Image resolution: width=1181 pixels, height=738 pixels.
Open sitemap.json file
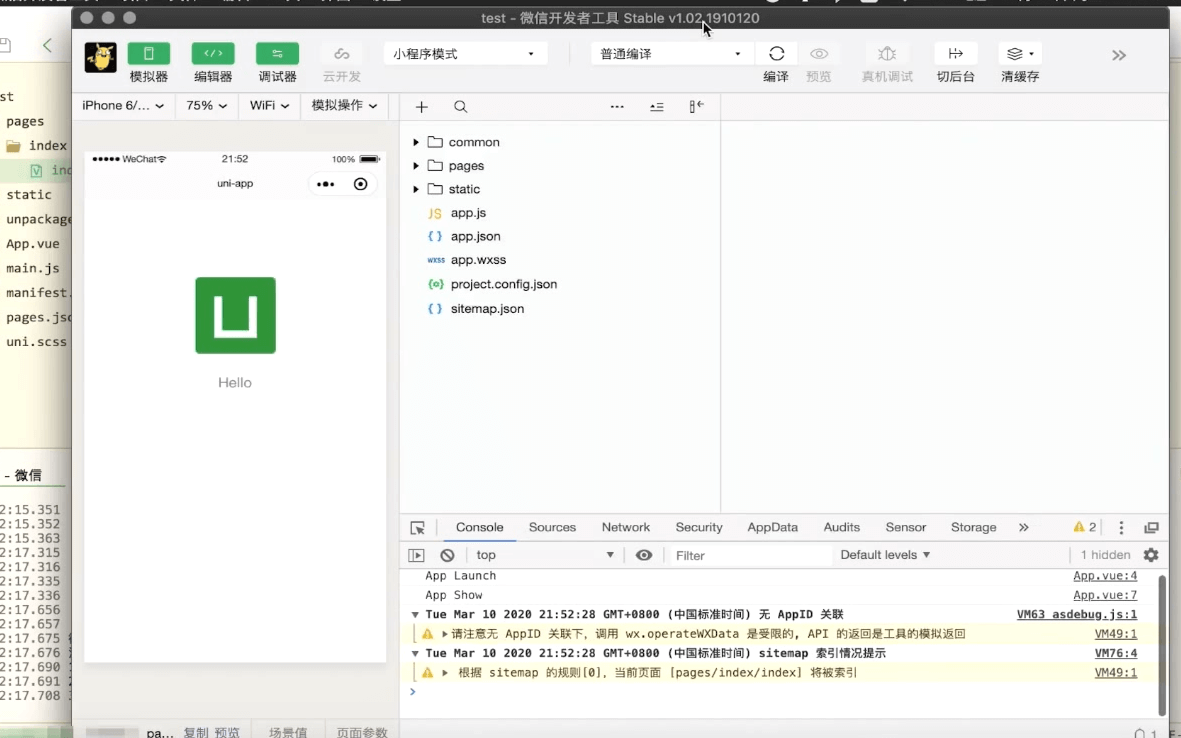487,309
